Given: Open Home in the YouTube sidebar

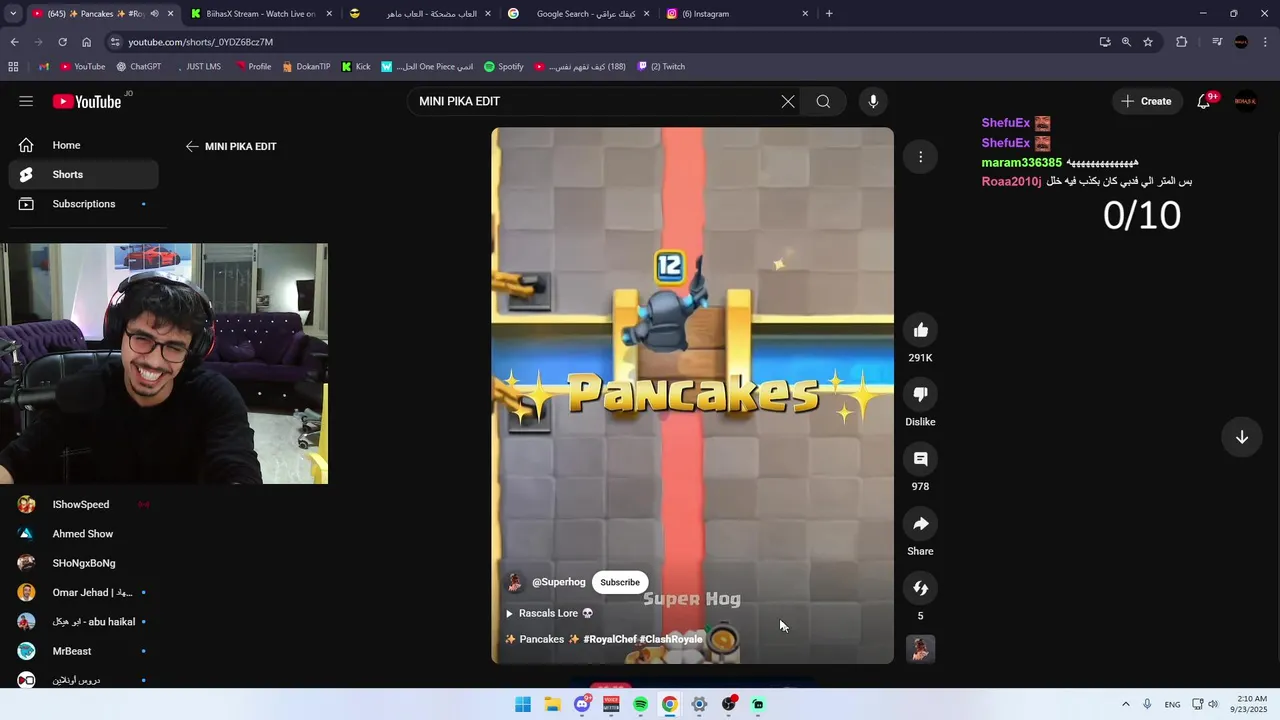Looking at the screenshot, I should click(x=84, y=145).
